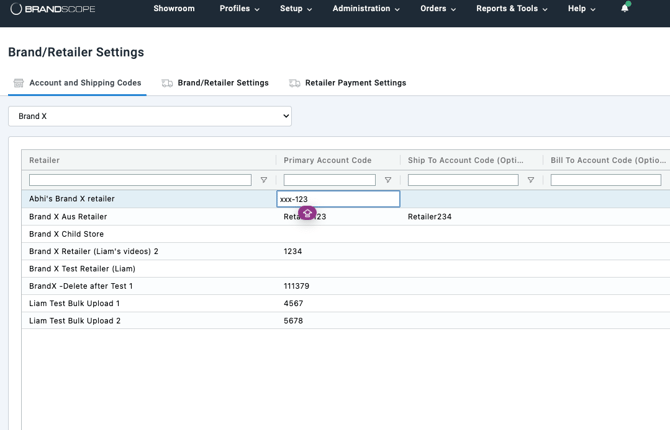The height and width of the screenshot is (430, 670).
Task: Sort by the Retailer column header
Action: 44,160
